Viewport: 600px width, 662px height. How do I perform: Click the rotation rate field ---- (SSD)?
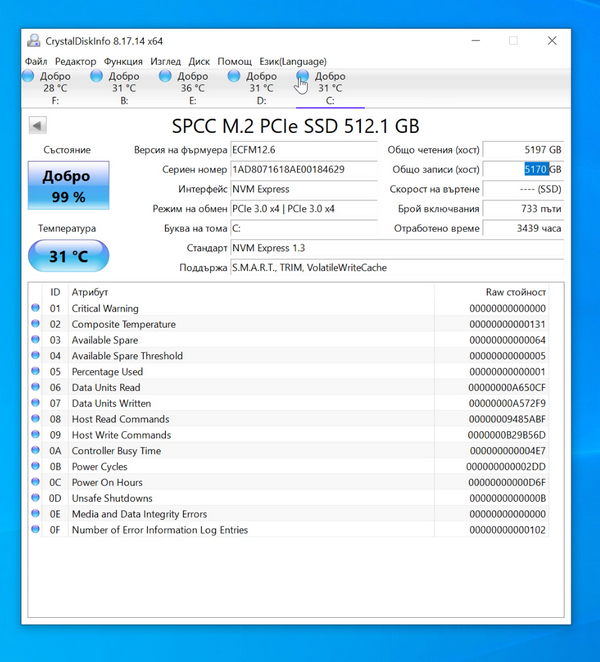point(523,189)
